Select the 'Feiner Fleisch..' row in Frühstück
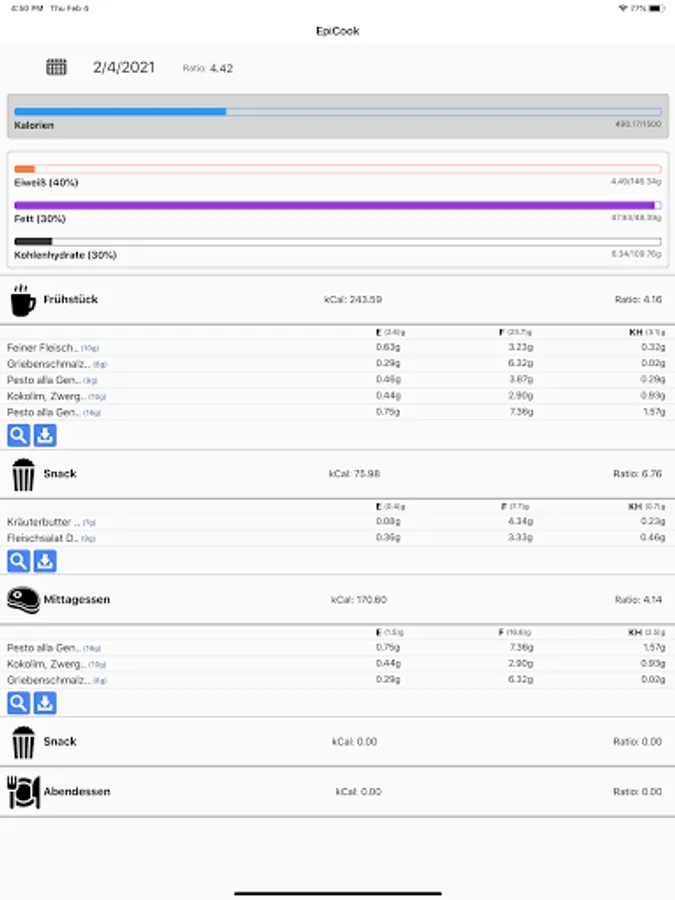 tap(338, 348)
